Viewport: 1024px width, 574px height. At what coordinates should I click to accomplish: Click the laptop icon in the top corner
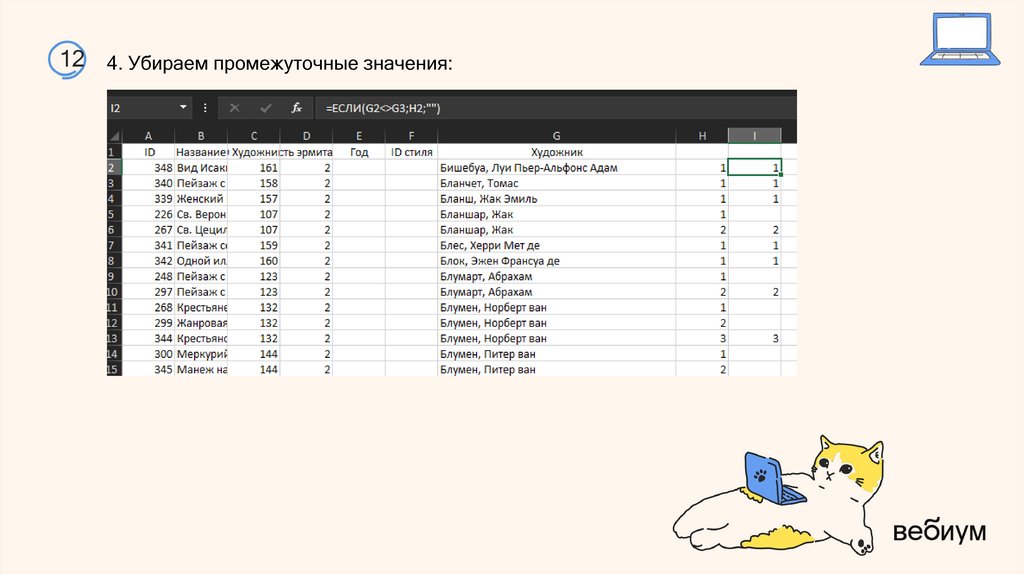pyautogui.click(x=960, y=39)
